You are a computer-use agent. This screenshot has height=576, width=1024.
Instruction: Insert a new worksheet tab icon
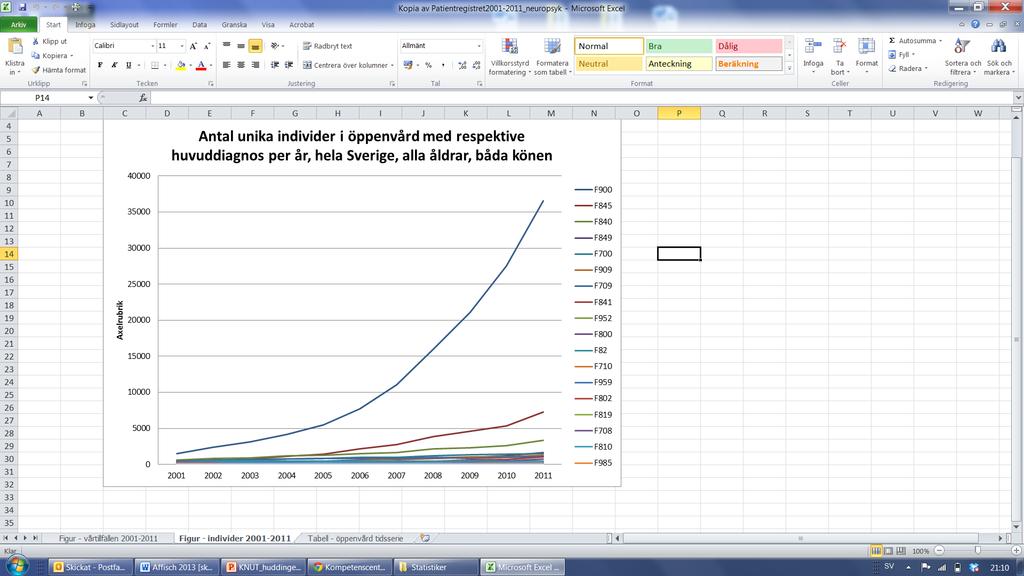coord(424,538)
